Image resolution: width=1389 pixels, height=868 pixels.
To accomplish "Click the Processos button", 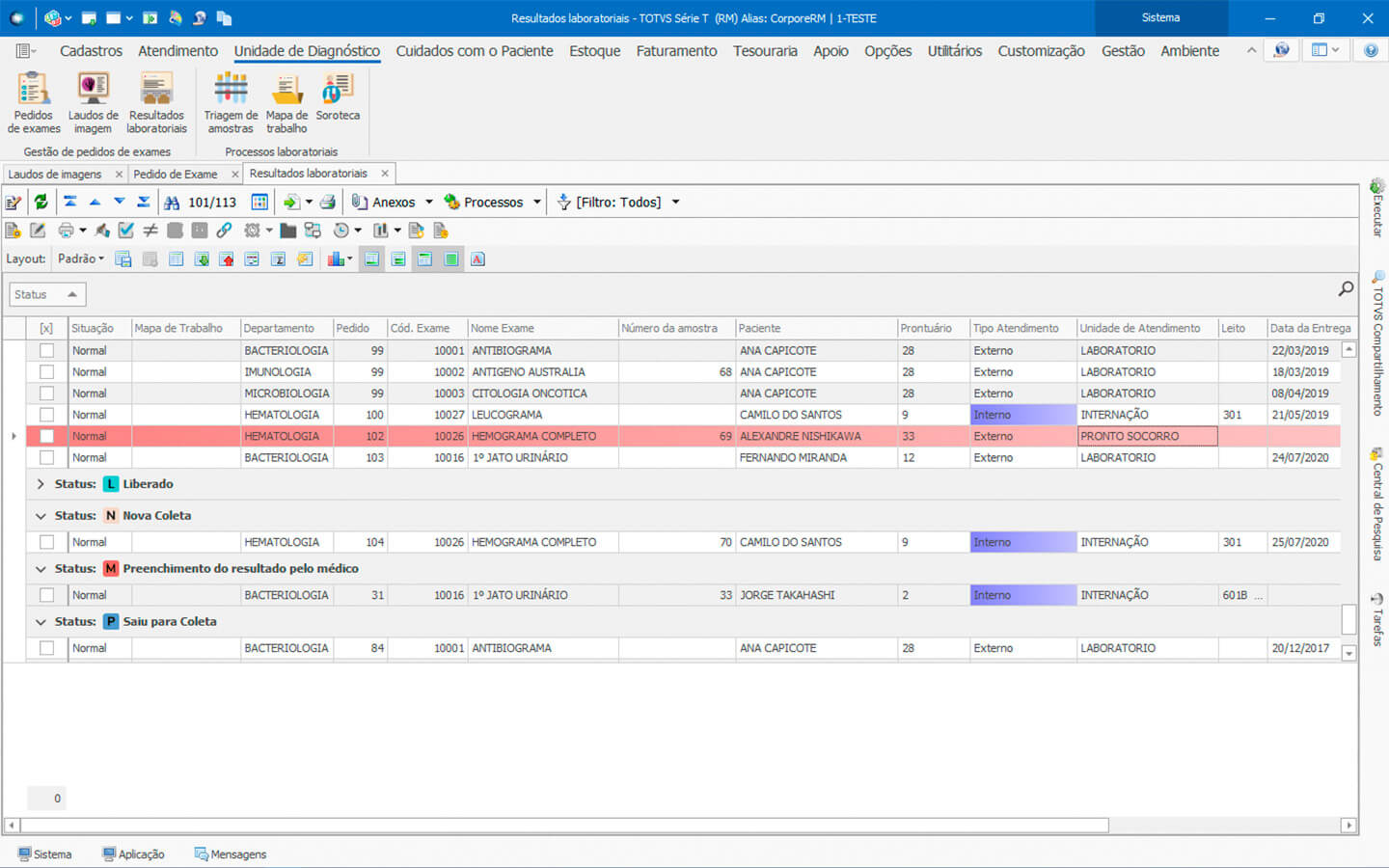I will point(492,203).
